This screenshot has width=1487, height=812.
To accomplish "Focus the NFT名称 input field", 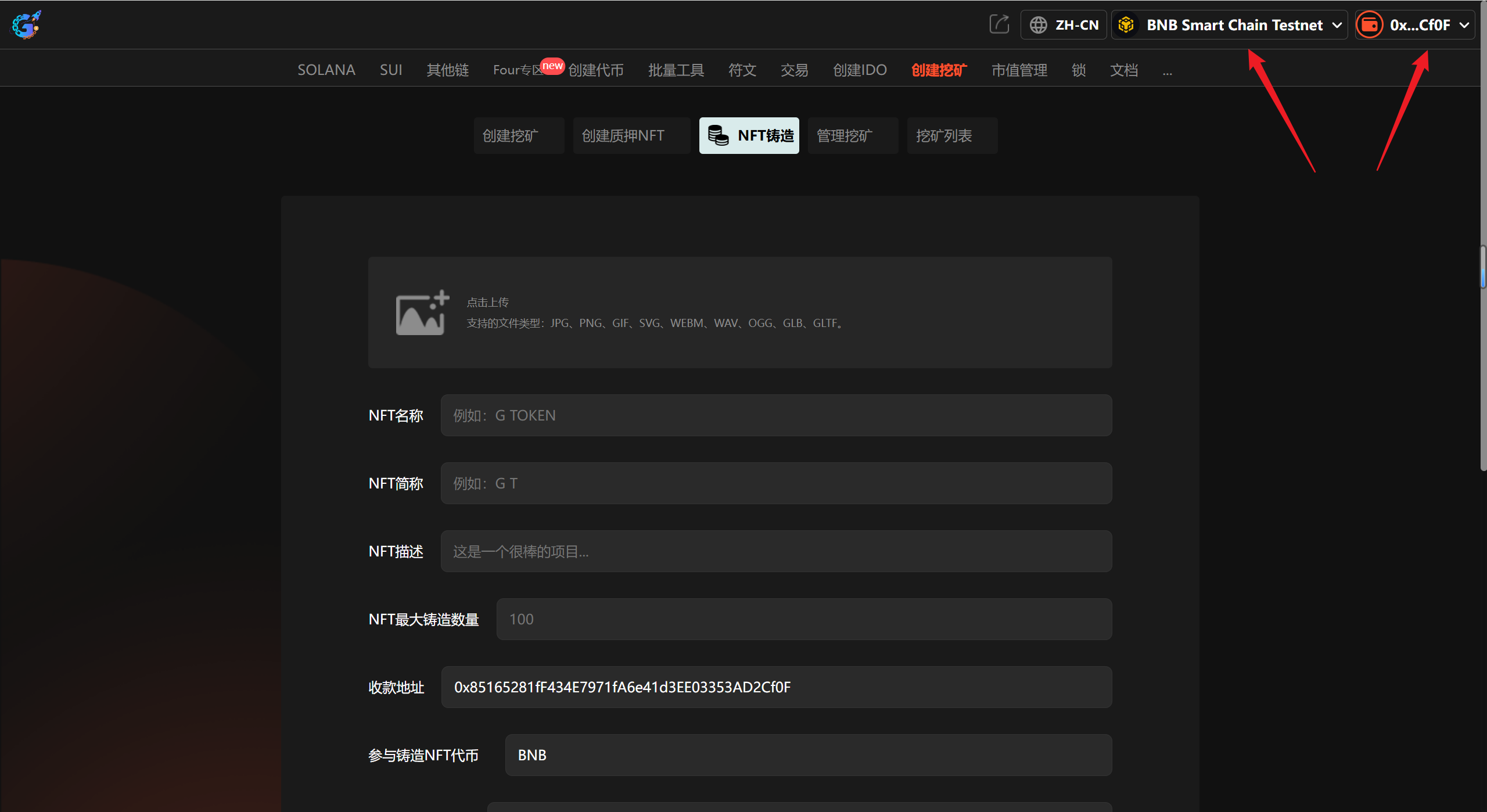I will (775, 415).
